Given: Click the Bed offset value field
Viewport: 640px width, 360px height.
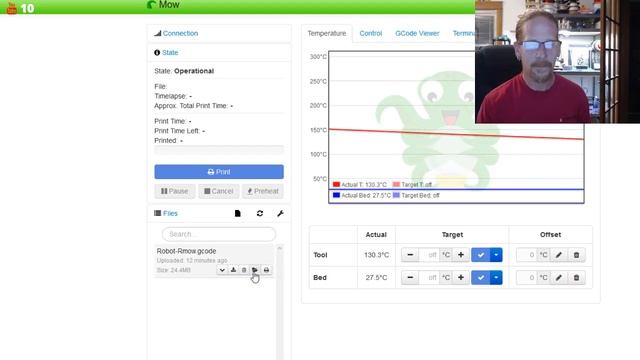Looking at the screenshot, I should click(x=527, y=278).
